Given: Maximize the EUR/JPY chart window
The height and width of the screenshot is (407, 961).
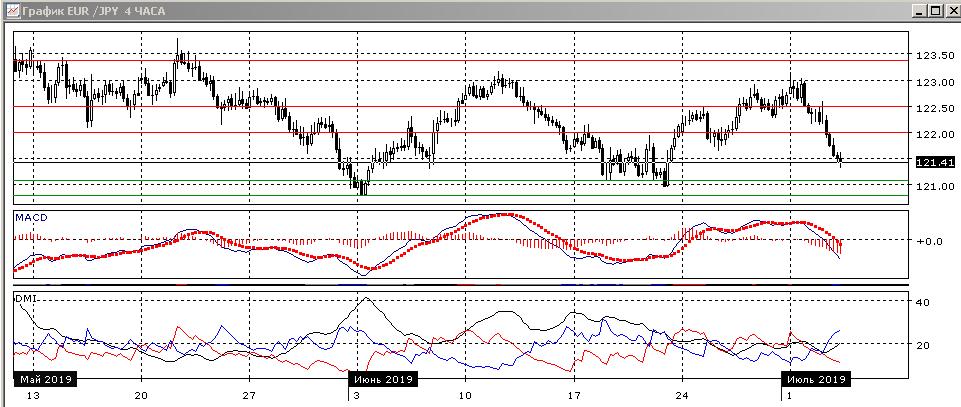Looking at the screenshot, I should click(934, 10).
